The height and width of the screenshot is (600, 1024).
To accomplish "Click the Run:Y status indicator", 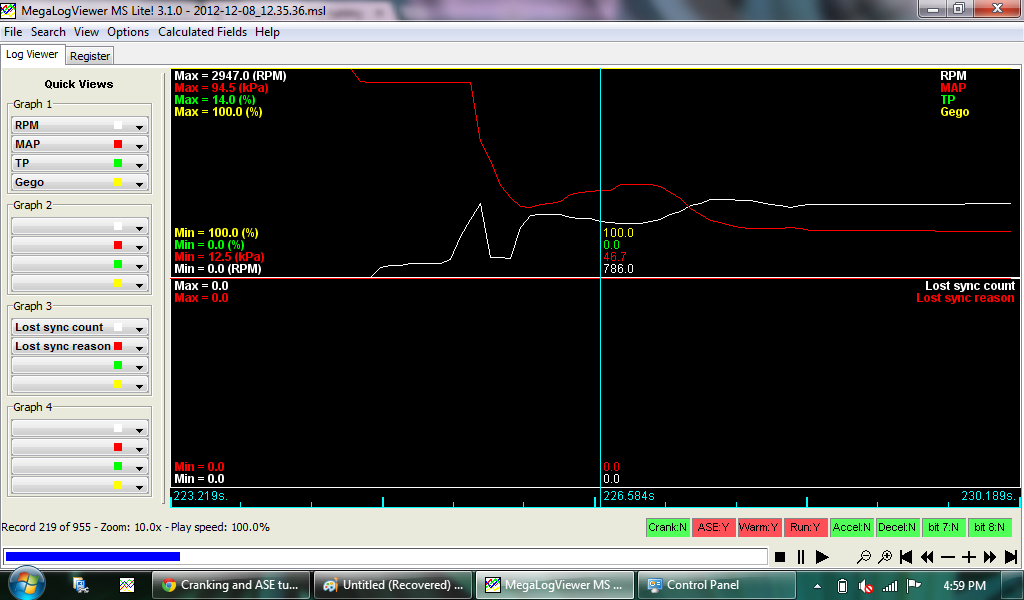I will [x=805, y=528].
